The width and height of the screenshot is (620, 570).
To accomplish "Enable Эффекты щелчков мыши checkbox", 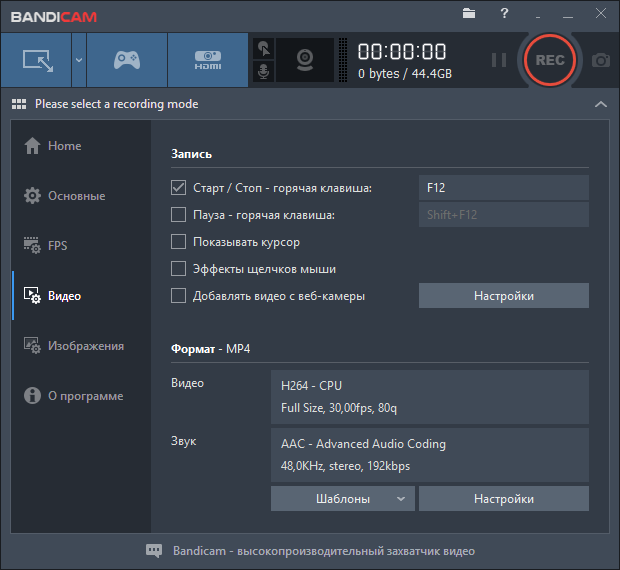I will [179, 269].
